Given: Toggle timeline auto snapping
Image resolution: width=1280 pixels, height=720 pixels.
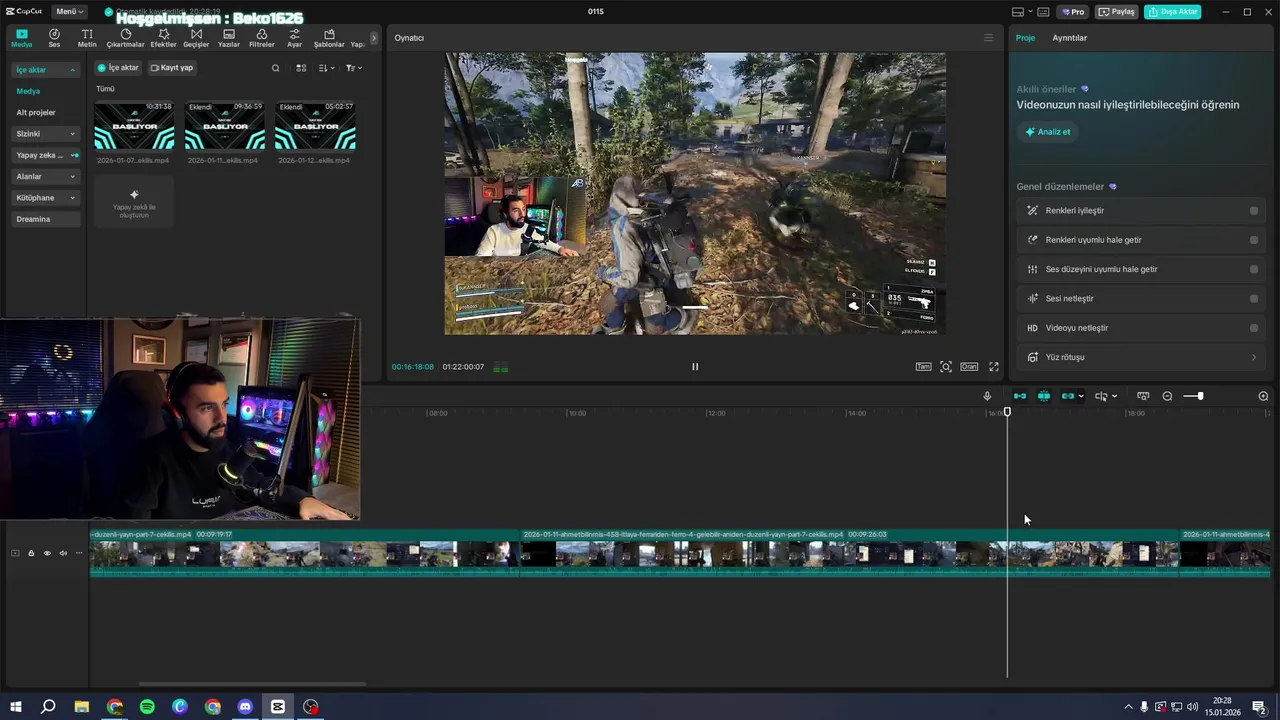Looking at the screenshot, I should click(1044, 396).
